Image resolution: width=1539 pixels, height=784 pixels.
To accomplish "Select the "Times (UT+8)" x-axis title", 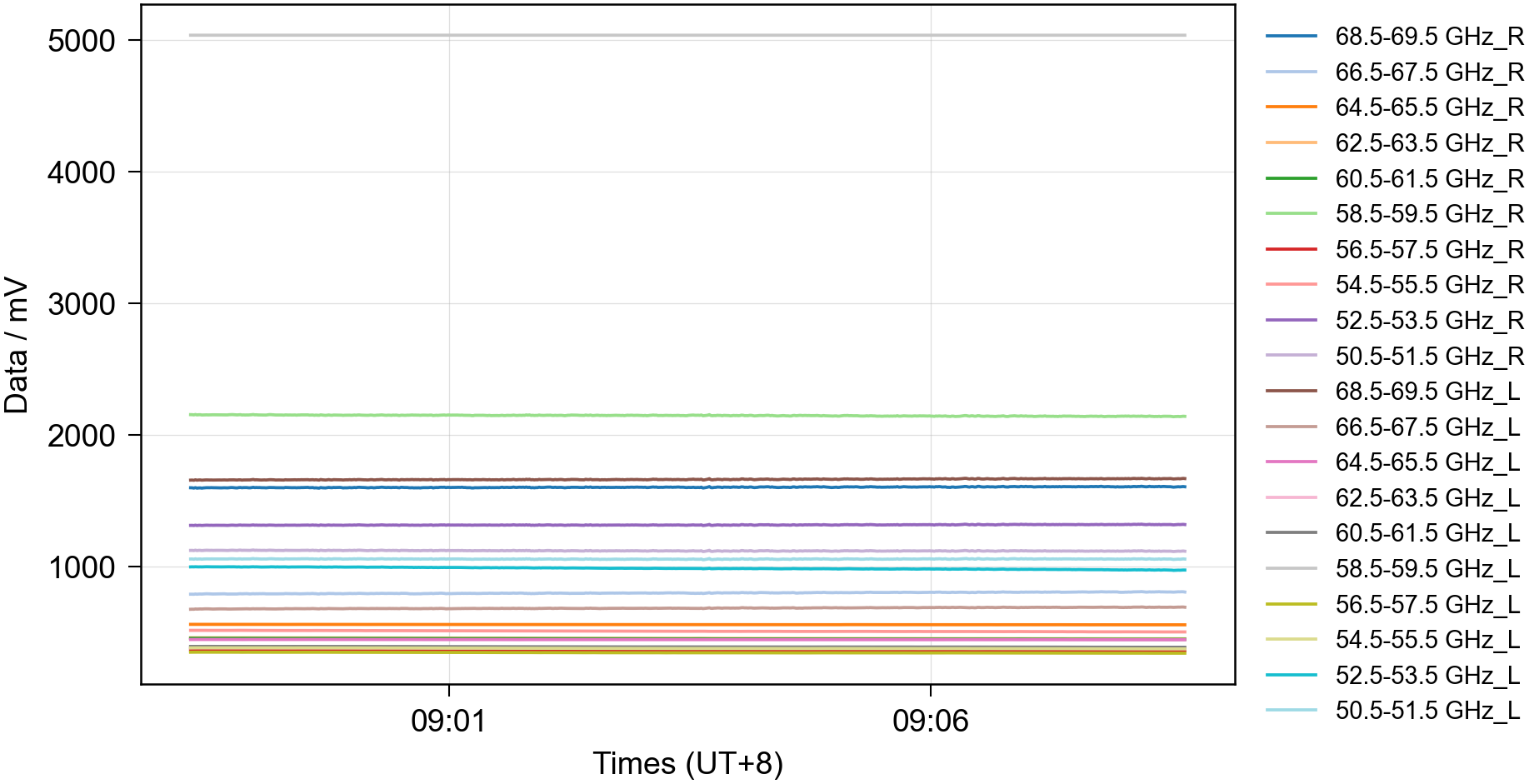I will click(x=687, y=763).
